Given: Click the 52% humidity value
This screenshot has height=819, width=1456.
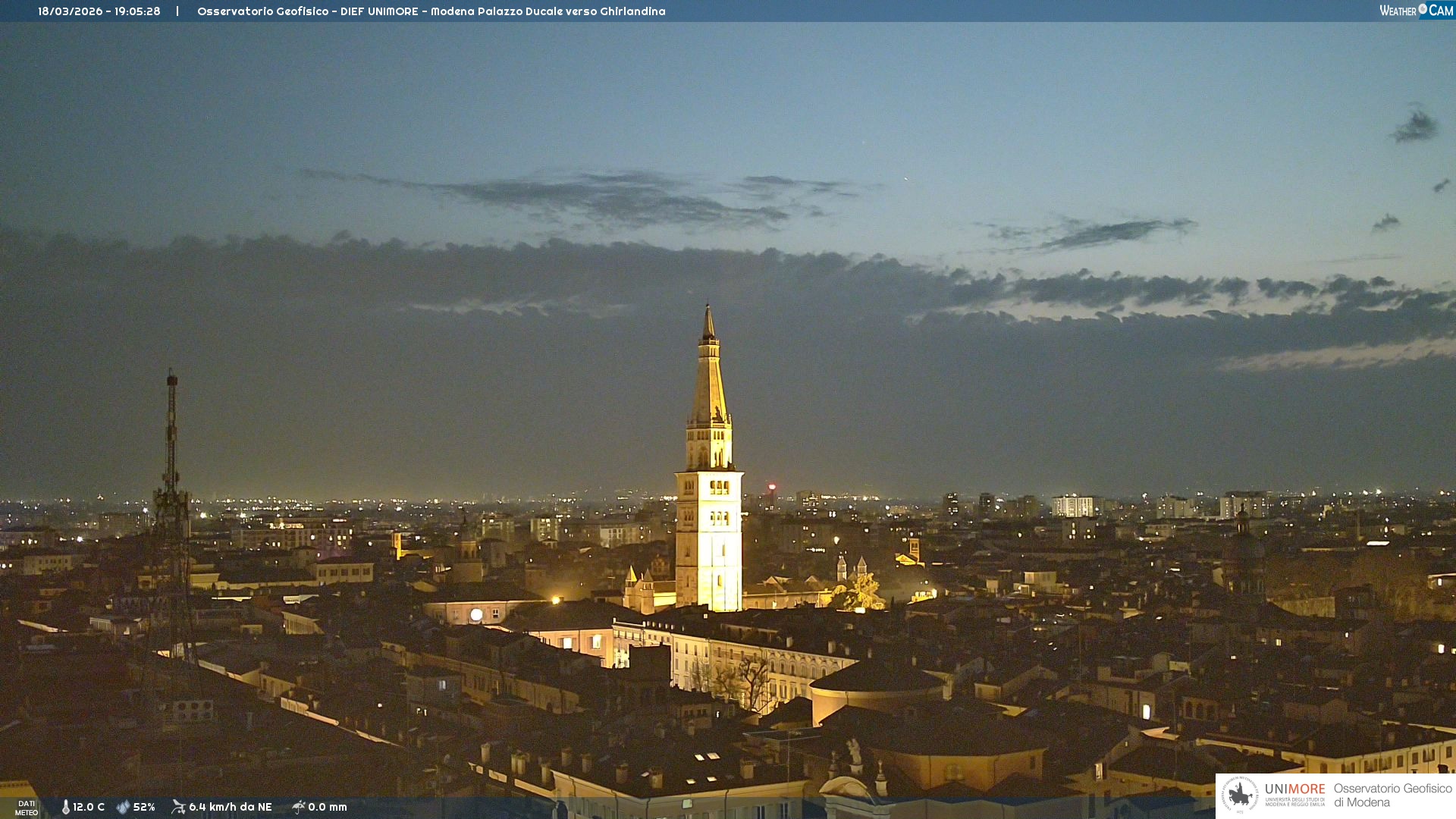Looking at the screenshot, I should [x=144, y=807].
